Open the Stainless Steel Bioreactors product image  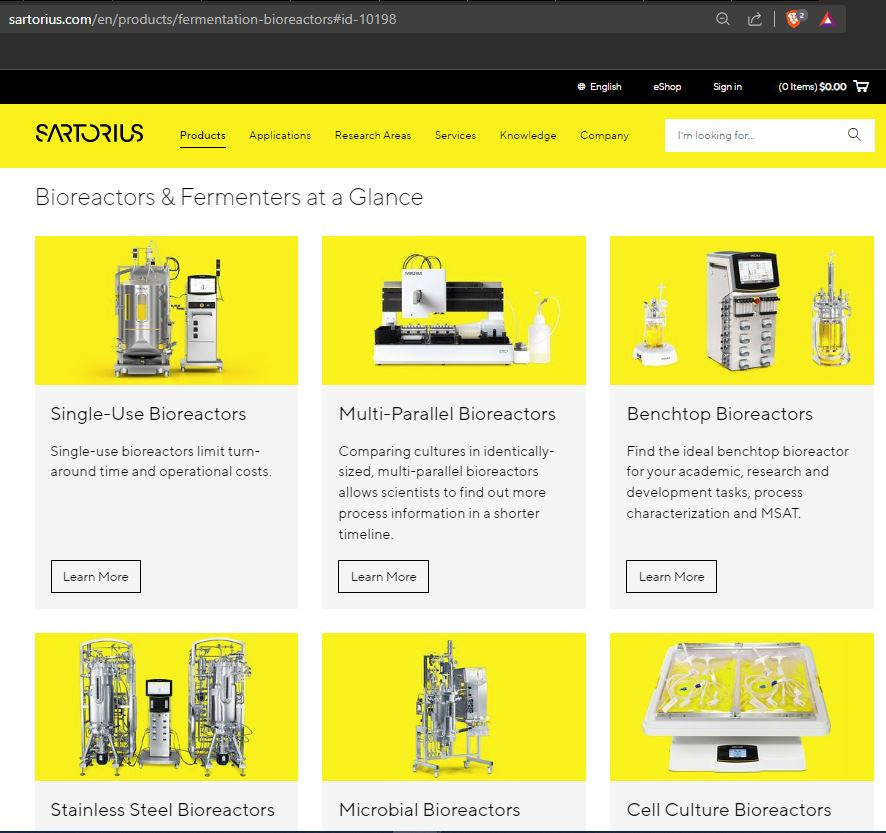[166, 707]
